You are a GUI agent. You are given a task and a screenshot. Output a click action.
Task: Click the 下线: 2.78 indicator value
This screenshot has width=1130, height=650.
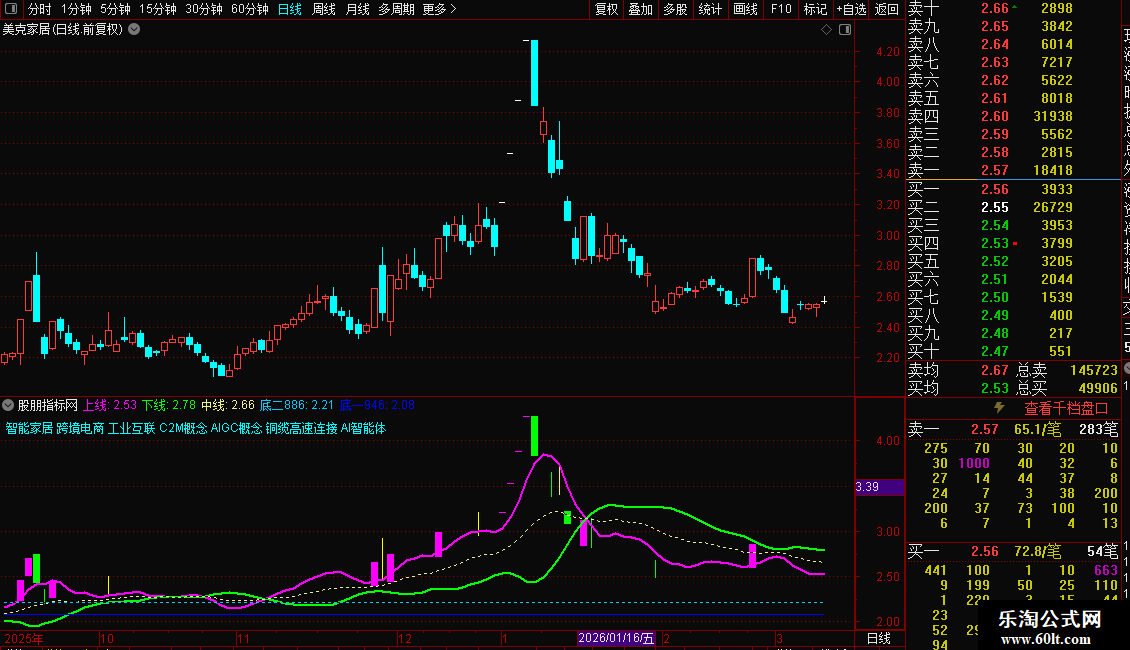169,405
